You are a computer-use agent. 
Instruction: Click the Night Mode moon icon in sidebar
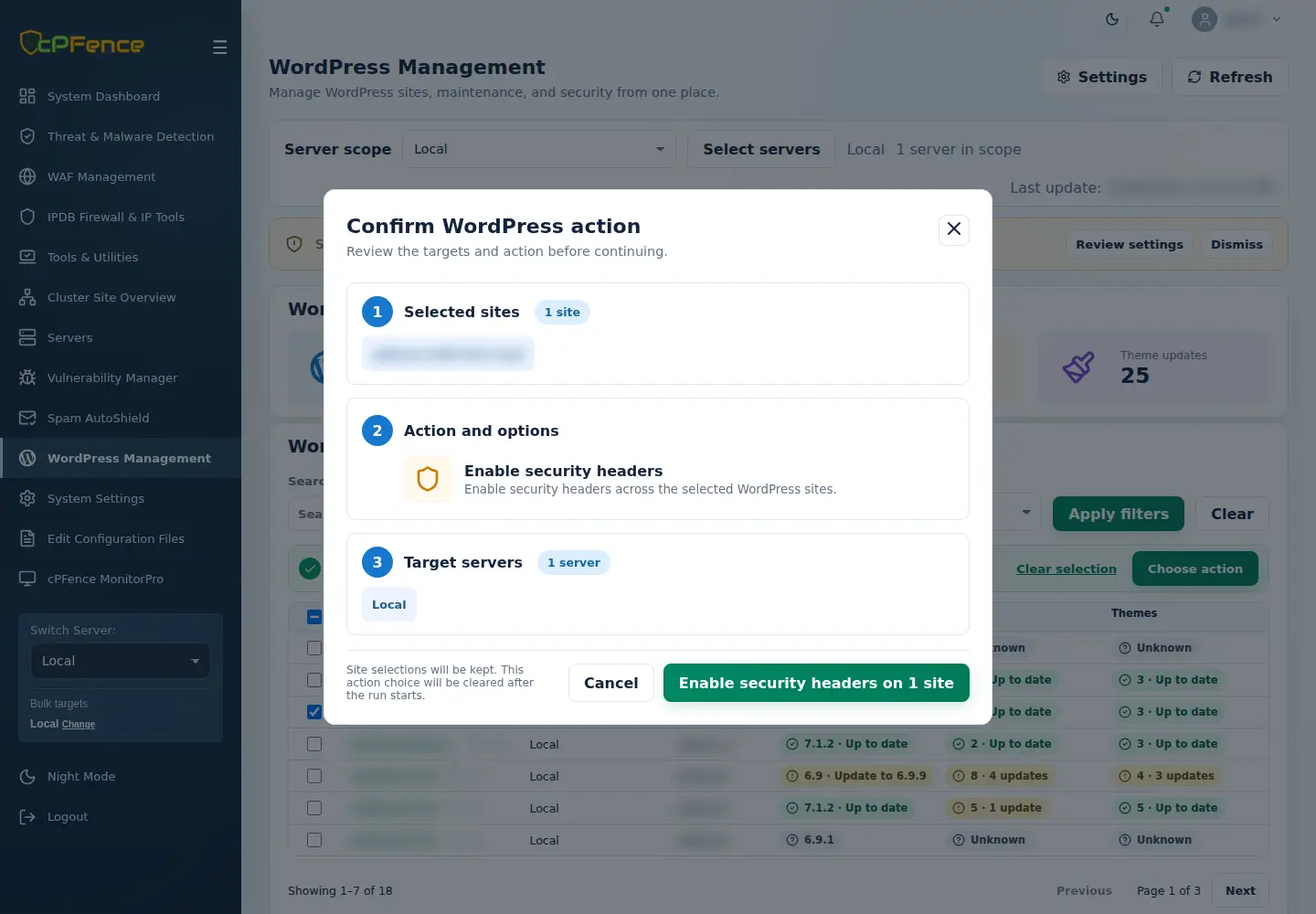click(x=27, y=776)
